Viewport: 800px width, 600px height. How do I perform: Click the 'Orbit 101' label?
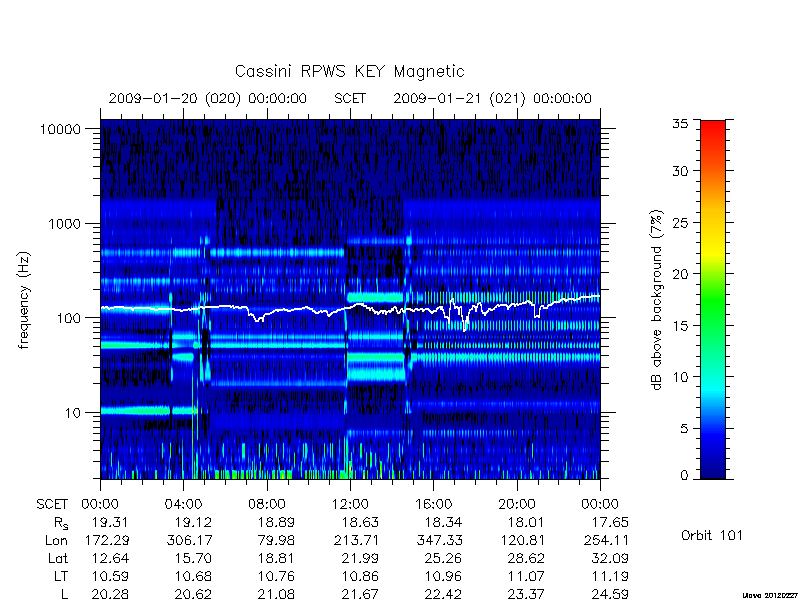click(x=712, y=536)
